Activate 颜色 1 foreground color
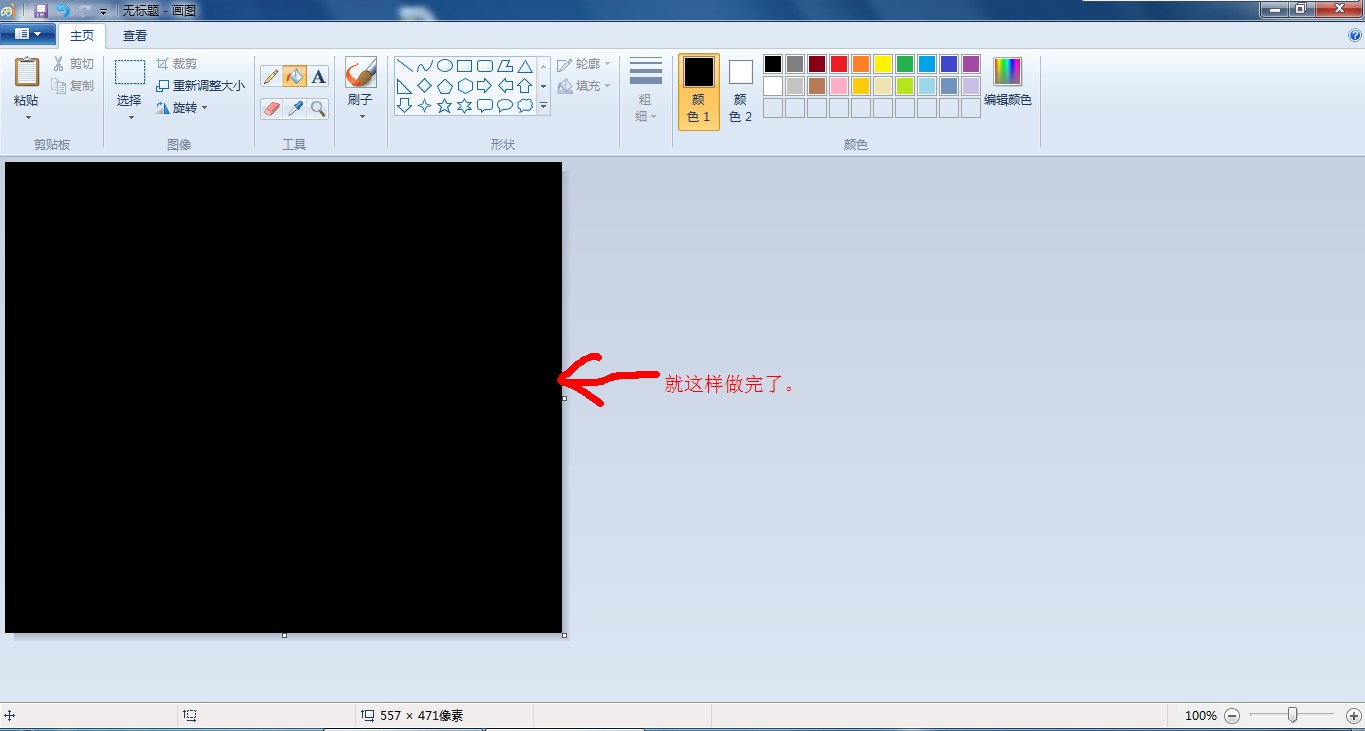This screenshot has width=1365, height=731. 699,91
